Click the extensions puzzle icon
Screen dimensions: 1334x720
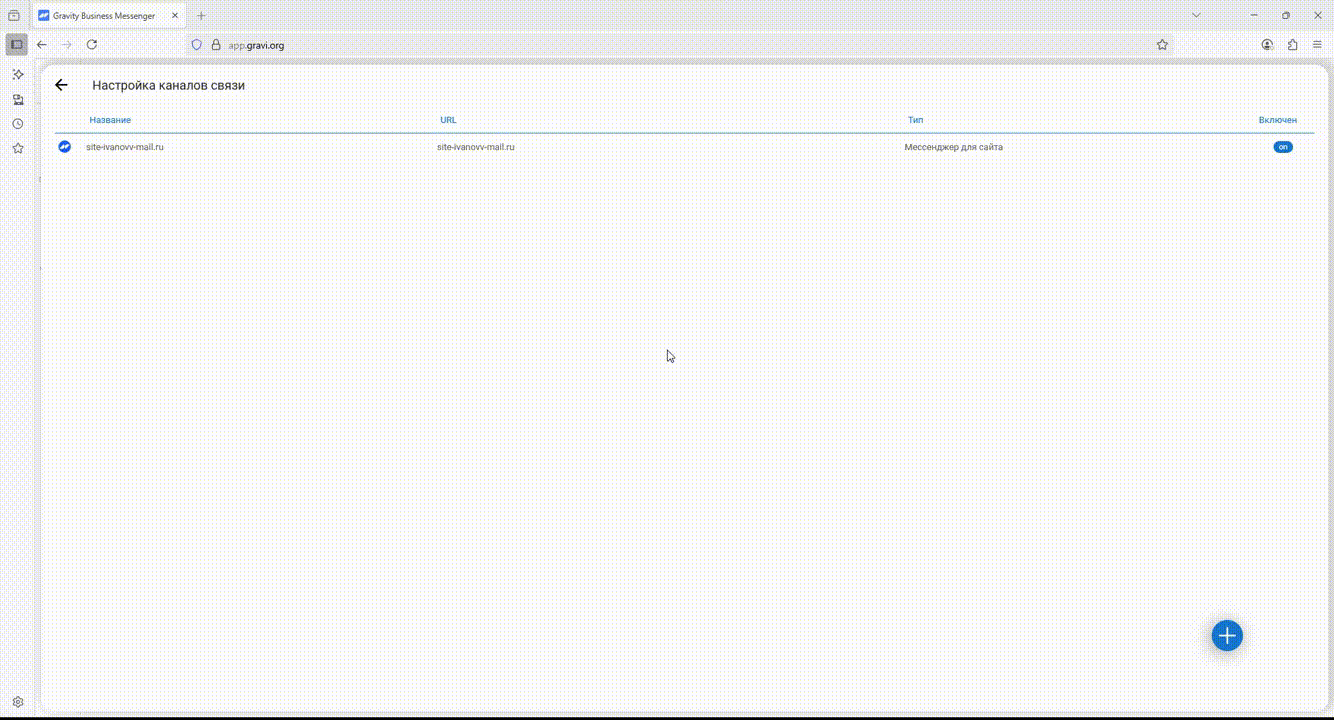point(1292,45)
